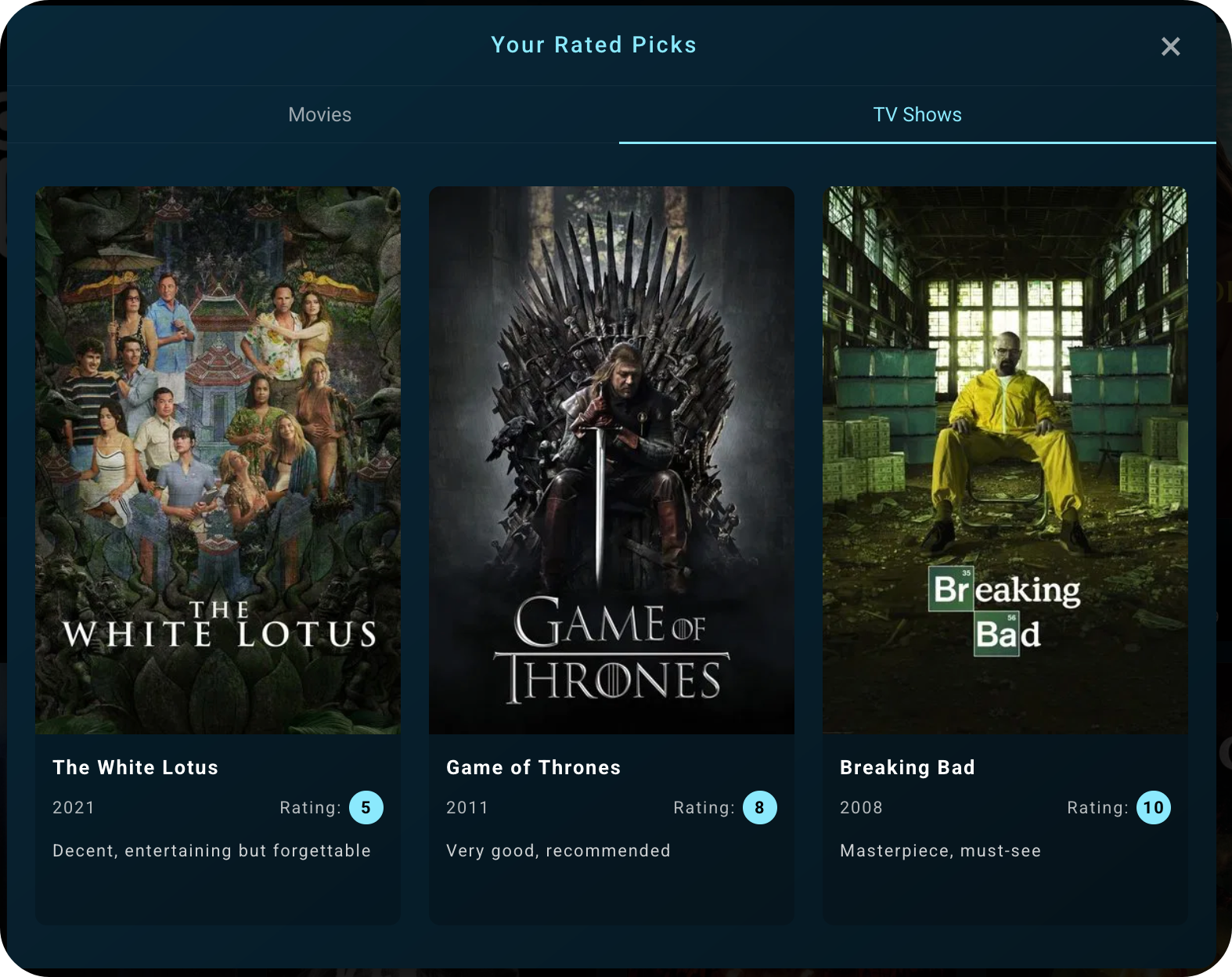Image resolution: width=1232 pixels, height=977 pixels.
Task: Click the Rating label on Breaking Bad card
Action: pyautogui.click(x=1097, y=808)
